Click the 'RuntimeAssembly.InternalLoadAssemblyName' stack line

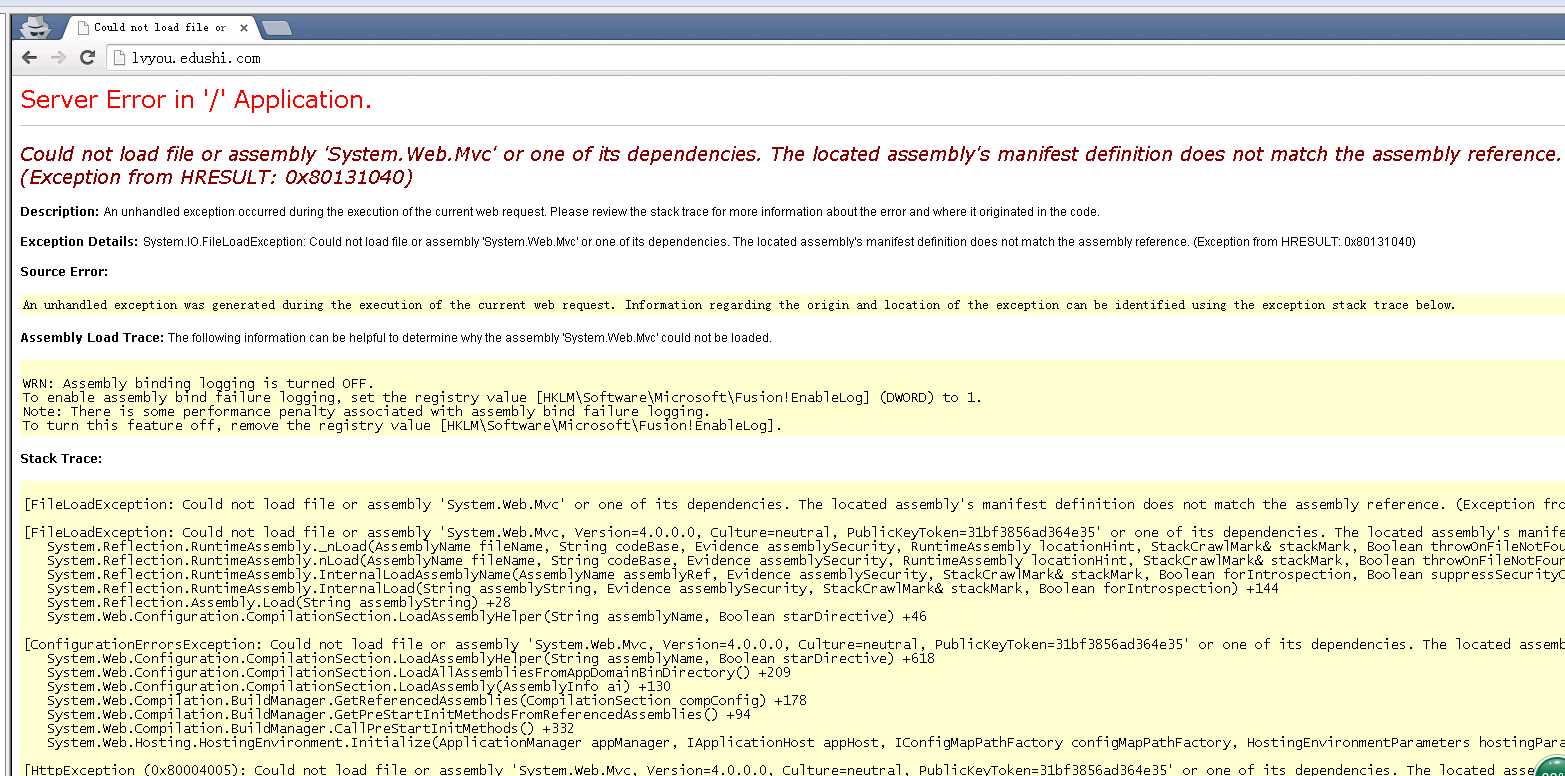pyautogui.click(x=805, y=575)
